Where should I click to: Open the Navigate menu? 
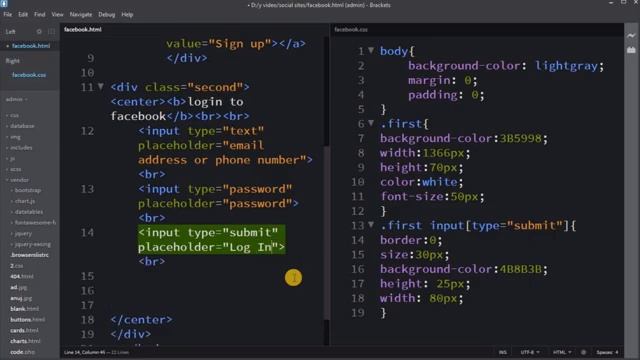tap(81, 14)
